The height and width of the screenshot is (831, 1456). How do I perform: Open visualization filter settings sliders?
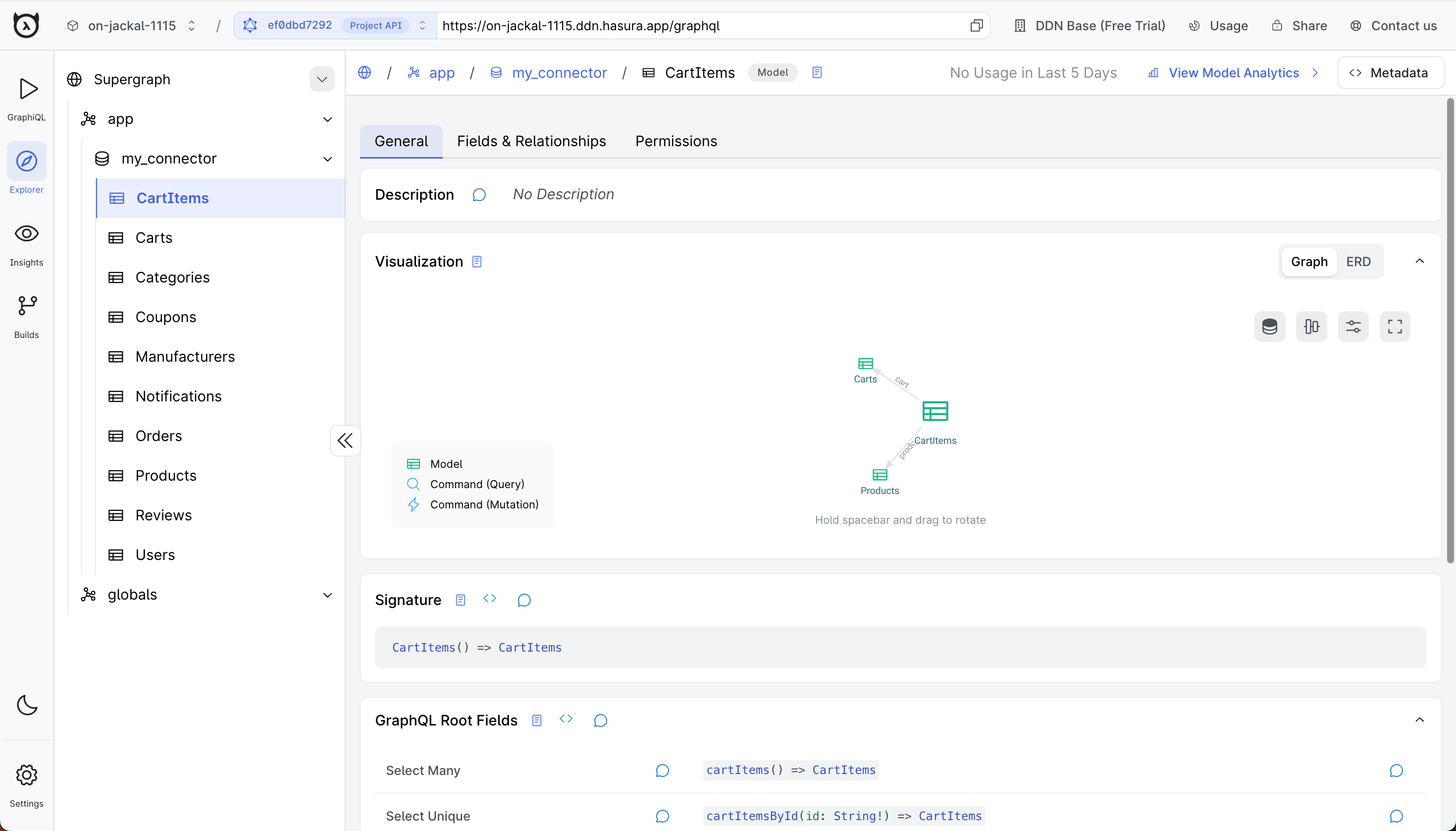[1353, 327]
